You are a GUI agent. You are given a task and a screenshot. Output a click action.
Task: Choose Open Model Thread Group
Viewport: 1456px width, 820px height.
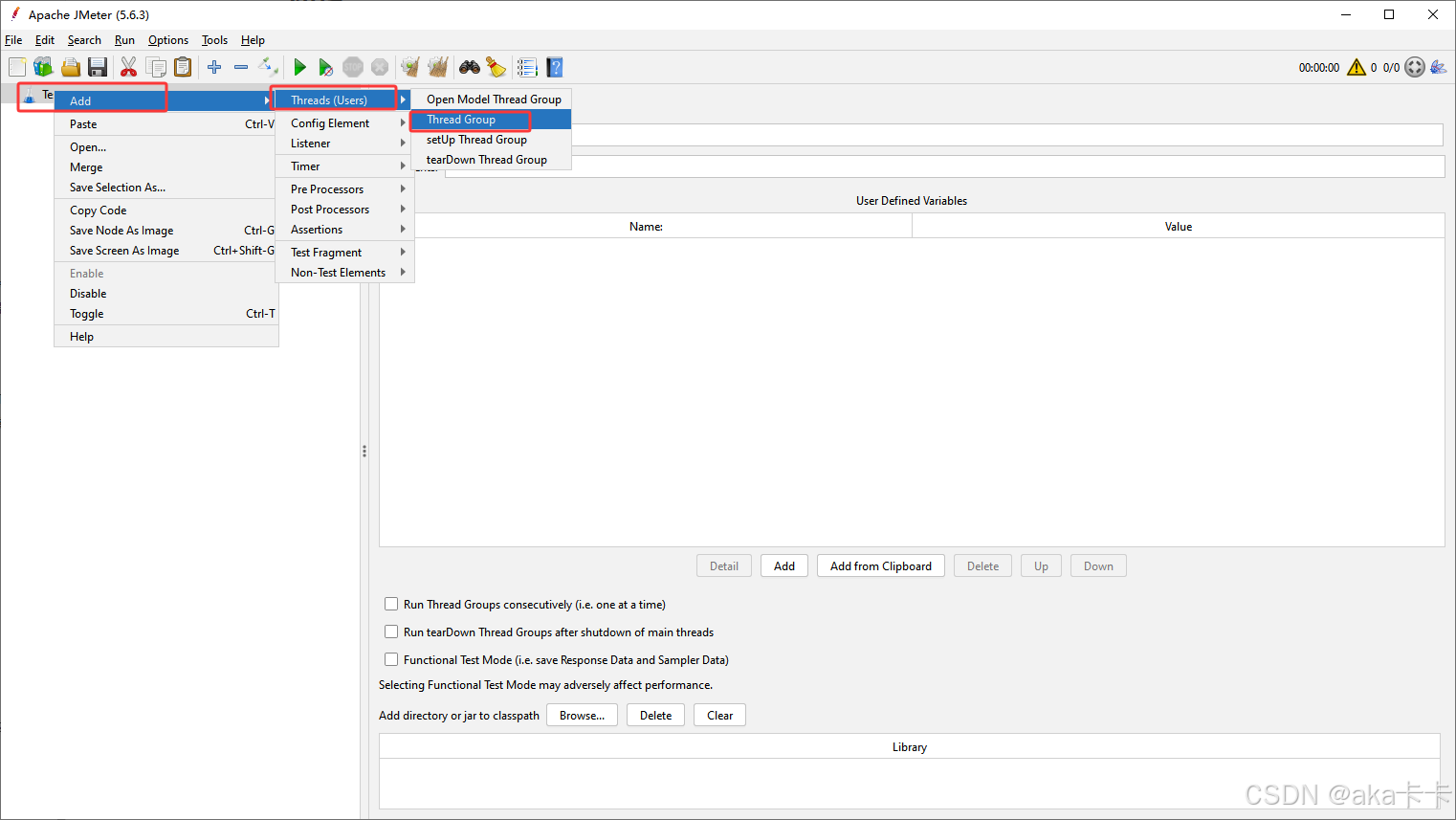point(491,100)
